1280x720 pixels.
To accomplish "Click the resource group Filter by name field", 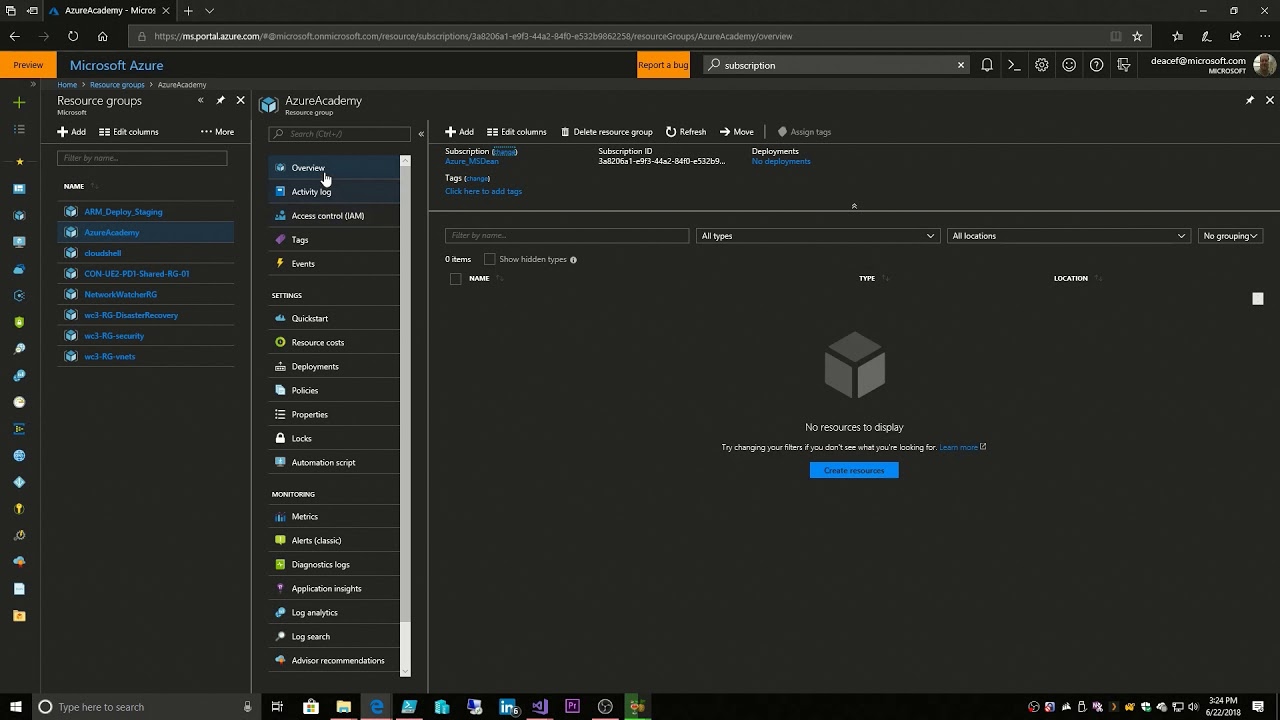I will (x=142, y=158).
